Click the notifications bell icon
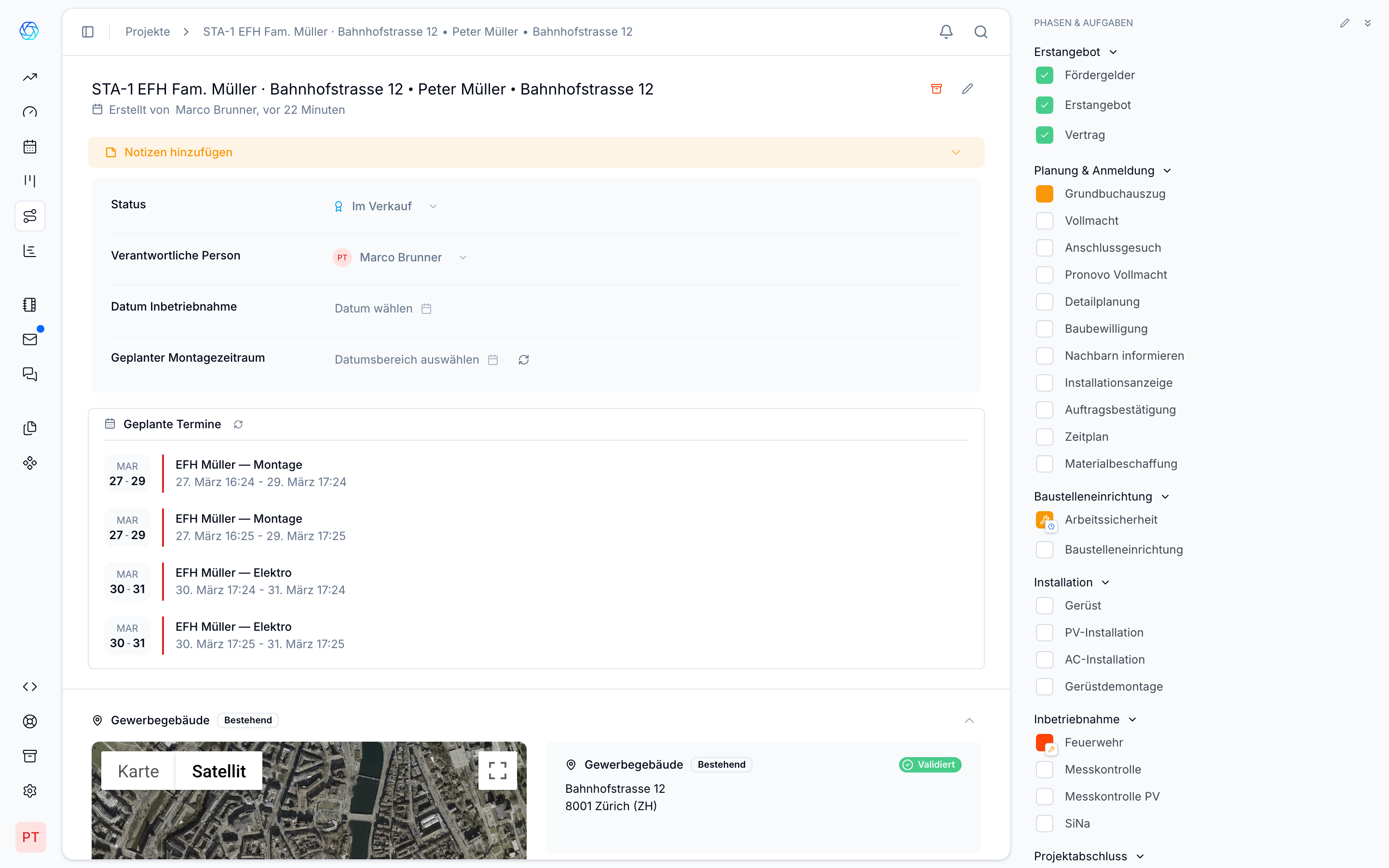Screen dimensions: 1389x868 (x=946, y=31)
